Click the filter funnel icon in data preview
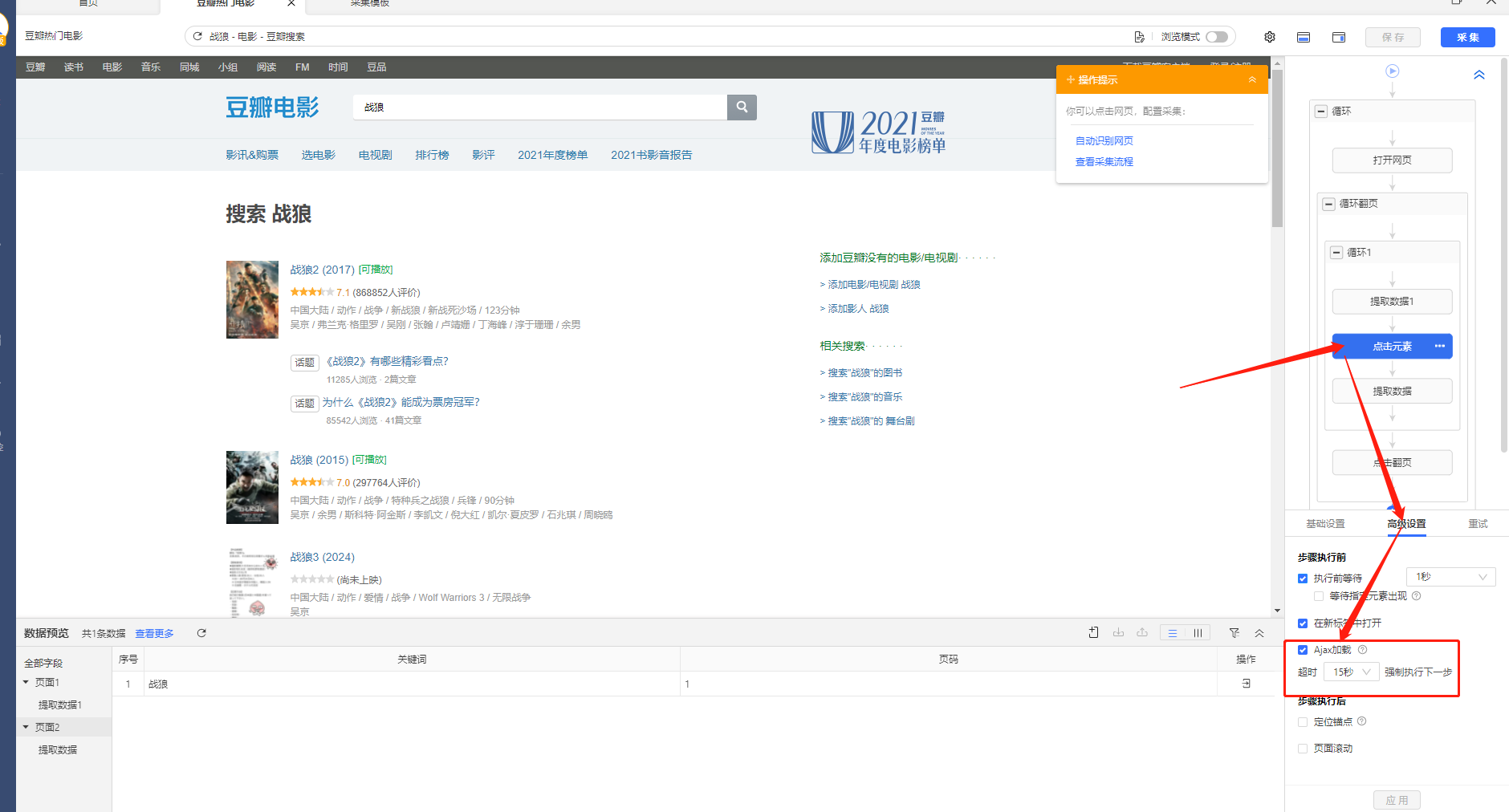The height and width of the screenshot is (812, 1509). pos(1234,633)
